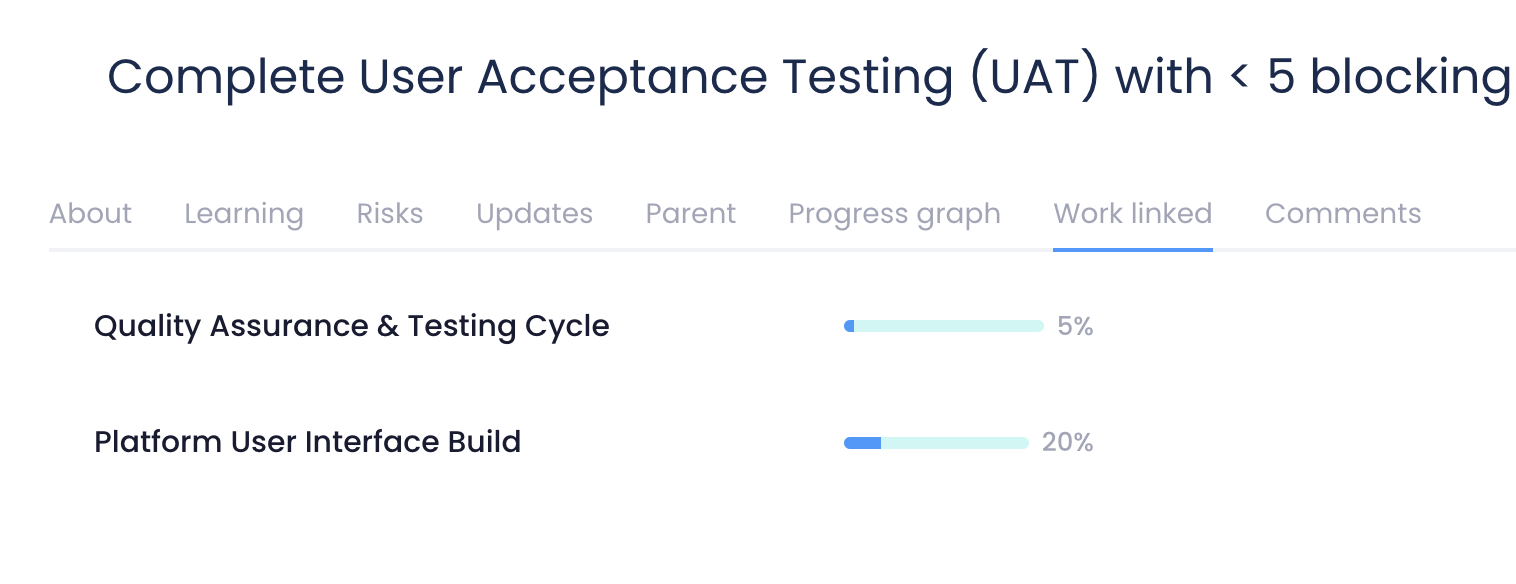Click the 20% progress label
This screenshot has width=1516, height=584.
click(1067, 442)
